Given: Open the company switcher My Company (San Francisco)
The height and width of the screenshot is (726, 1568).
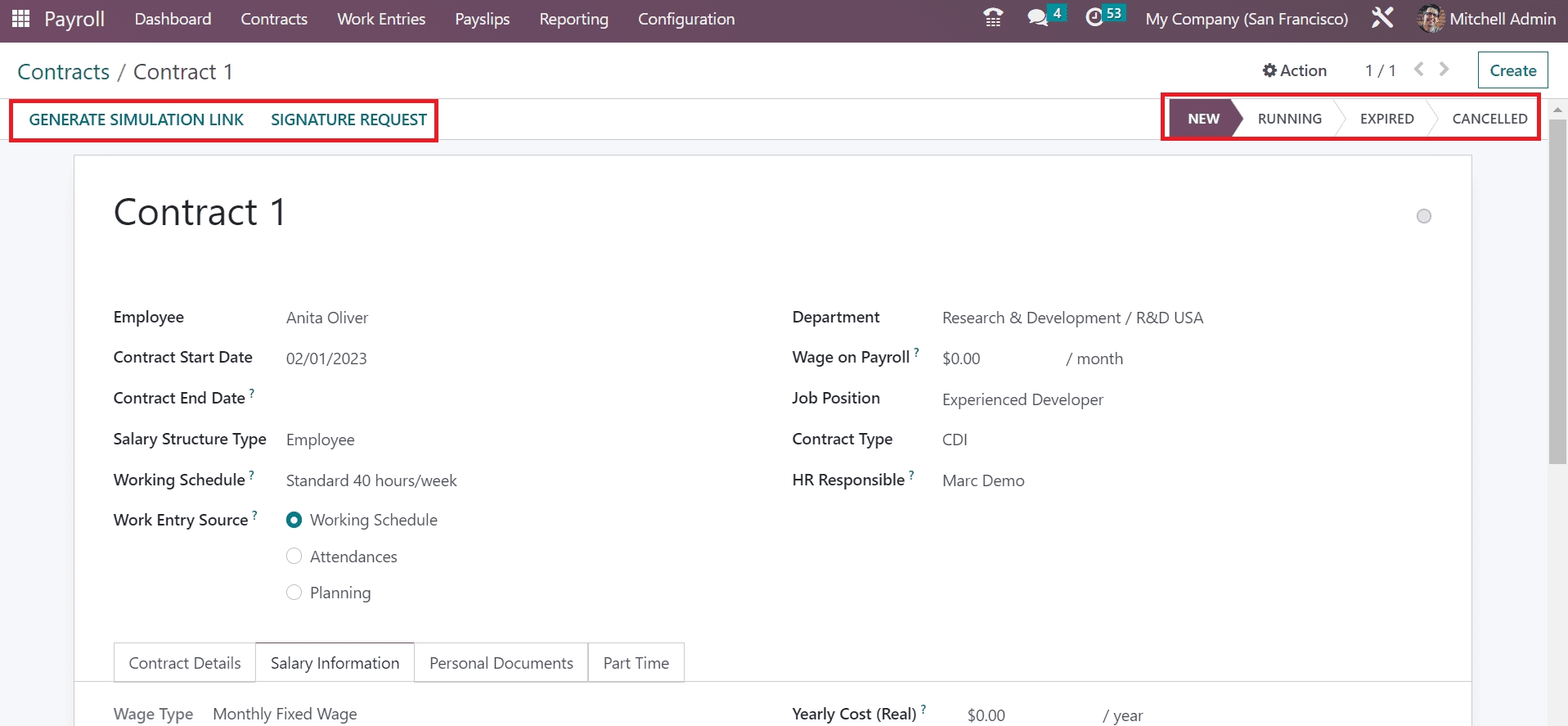Looking at the screenshot, I should pyautogui.click(x=1246, y=19).
